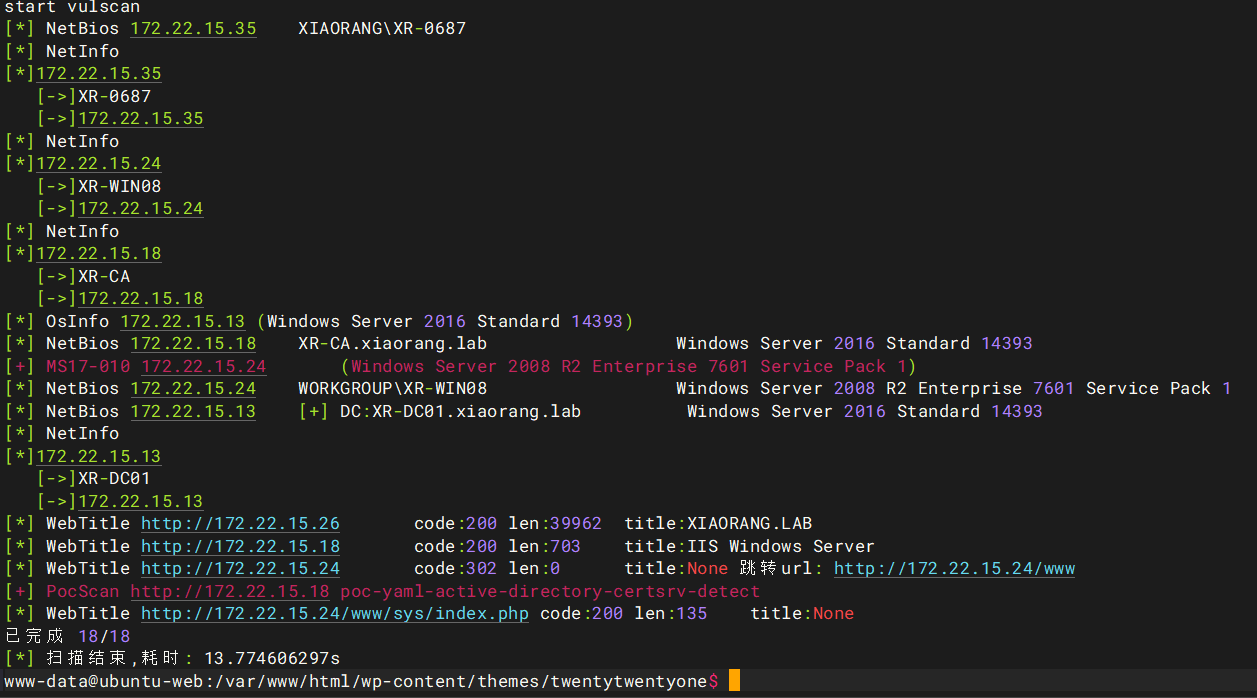Image resolution: width=1257 pixels, height=698 pixels.
Task: Click the poc-yaml-active-directory-certsrv-detect text
Action: pyautogui.click(x=549, y=592)
